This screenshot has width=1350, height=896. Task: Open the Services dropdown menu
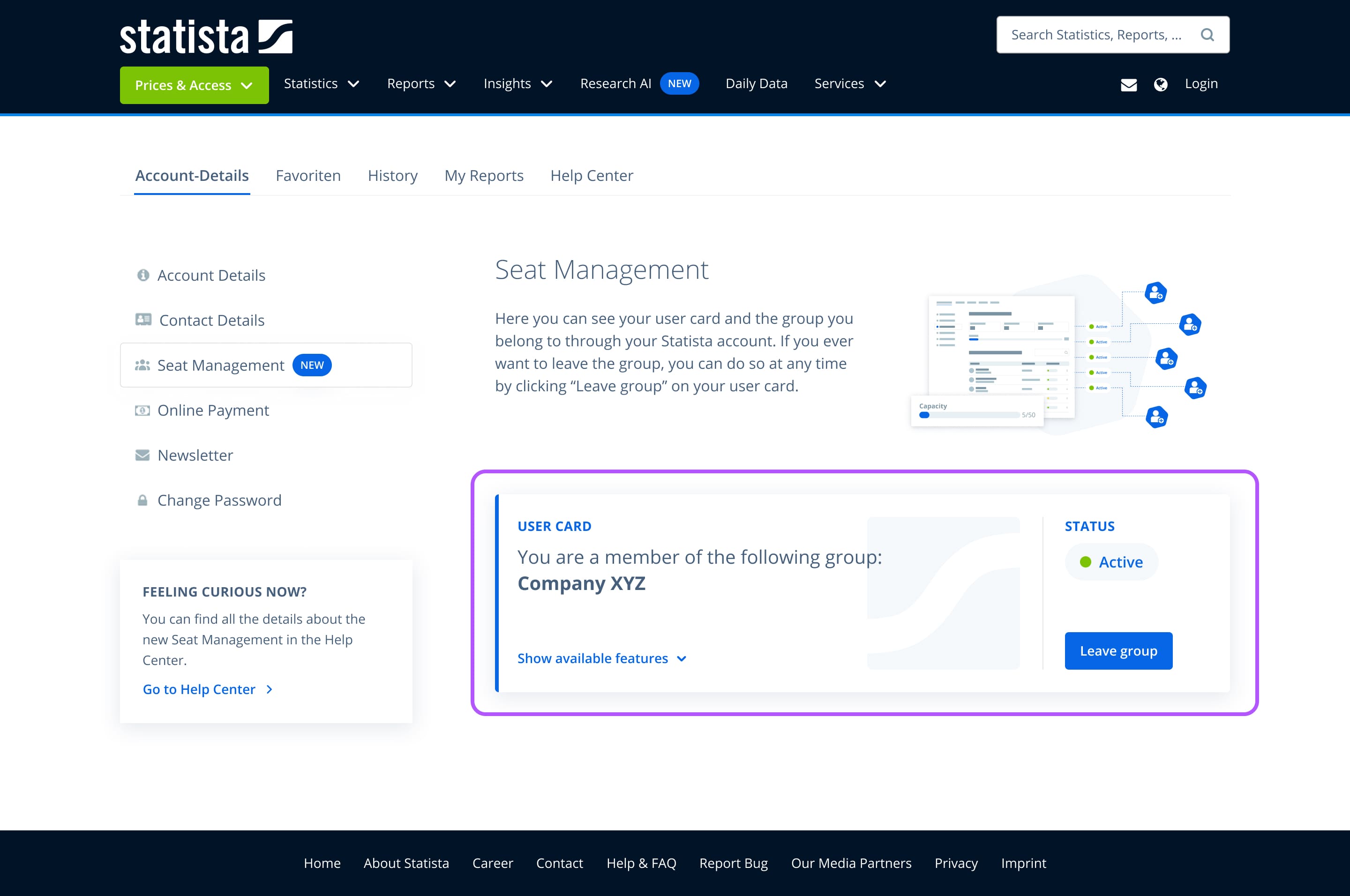[x=850, y=84]
